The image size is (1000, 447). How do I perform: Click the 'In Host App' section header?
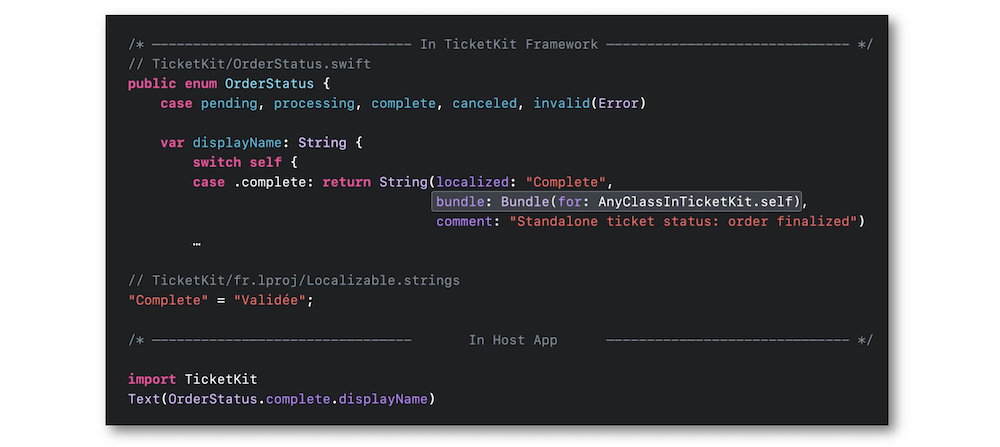point(513,340)
